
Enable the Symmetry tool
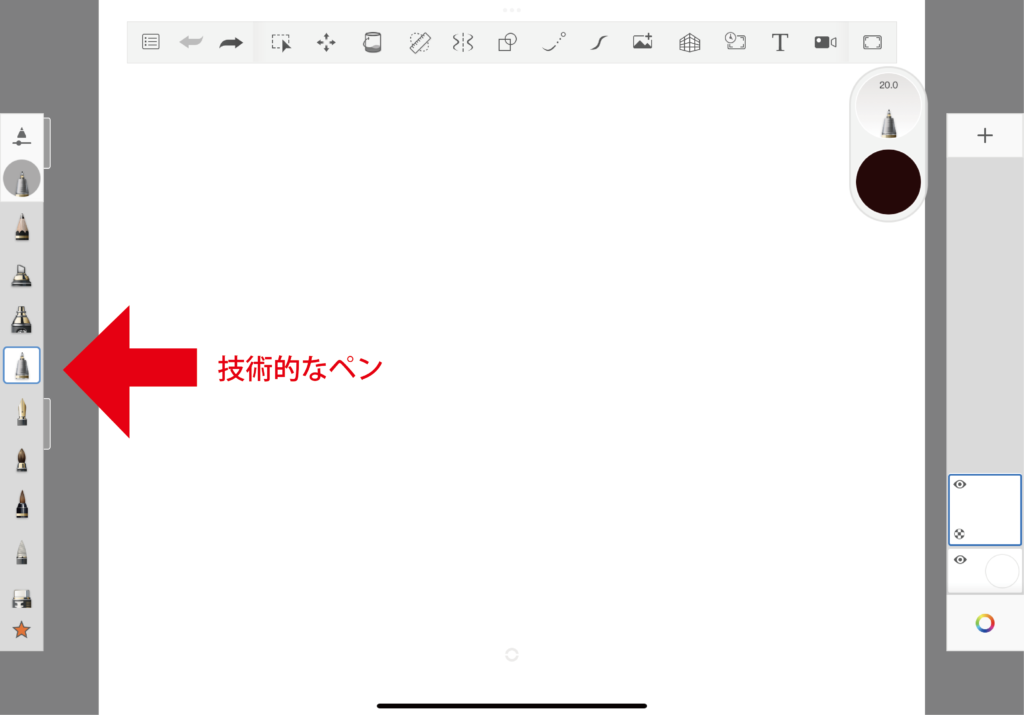pyautogui.click(x=462, y=42)
